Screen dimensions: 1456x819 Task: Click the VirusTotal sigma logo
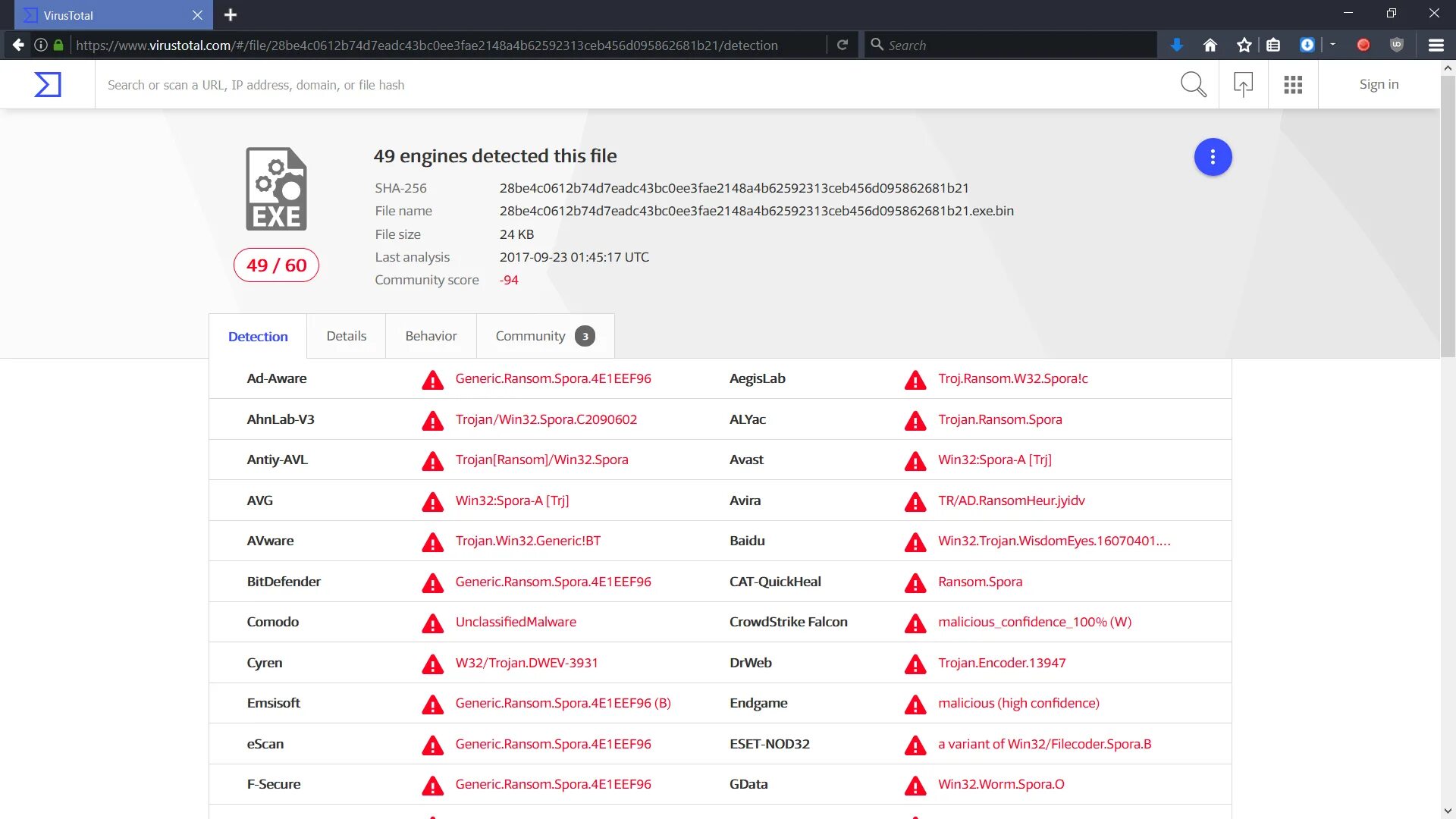point(47,84)
